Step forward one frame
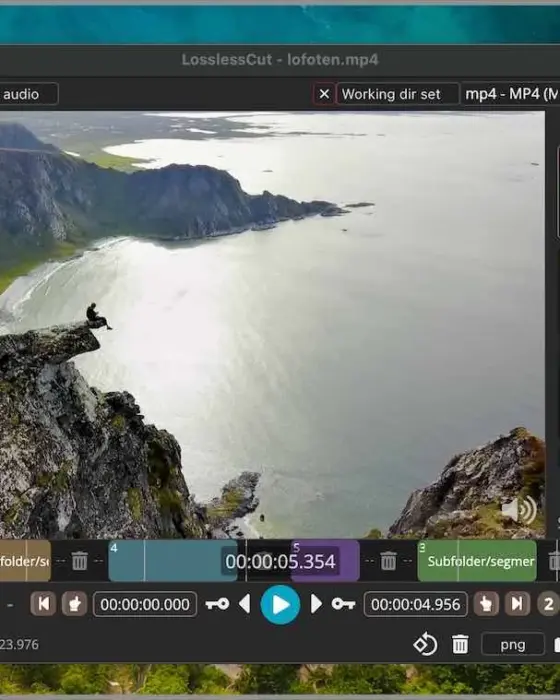This screenshot has height=700, width=560. click(316, 604)
